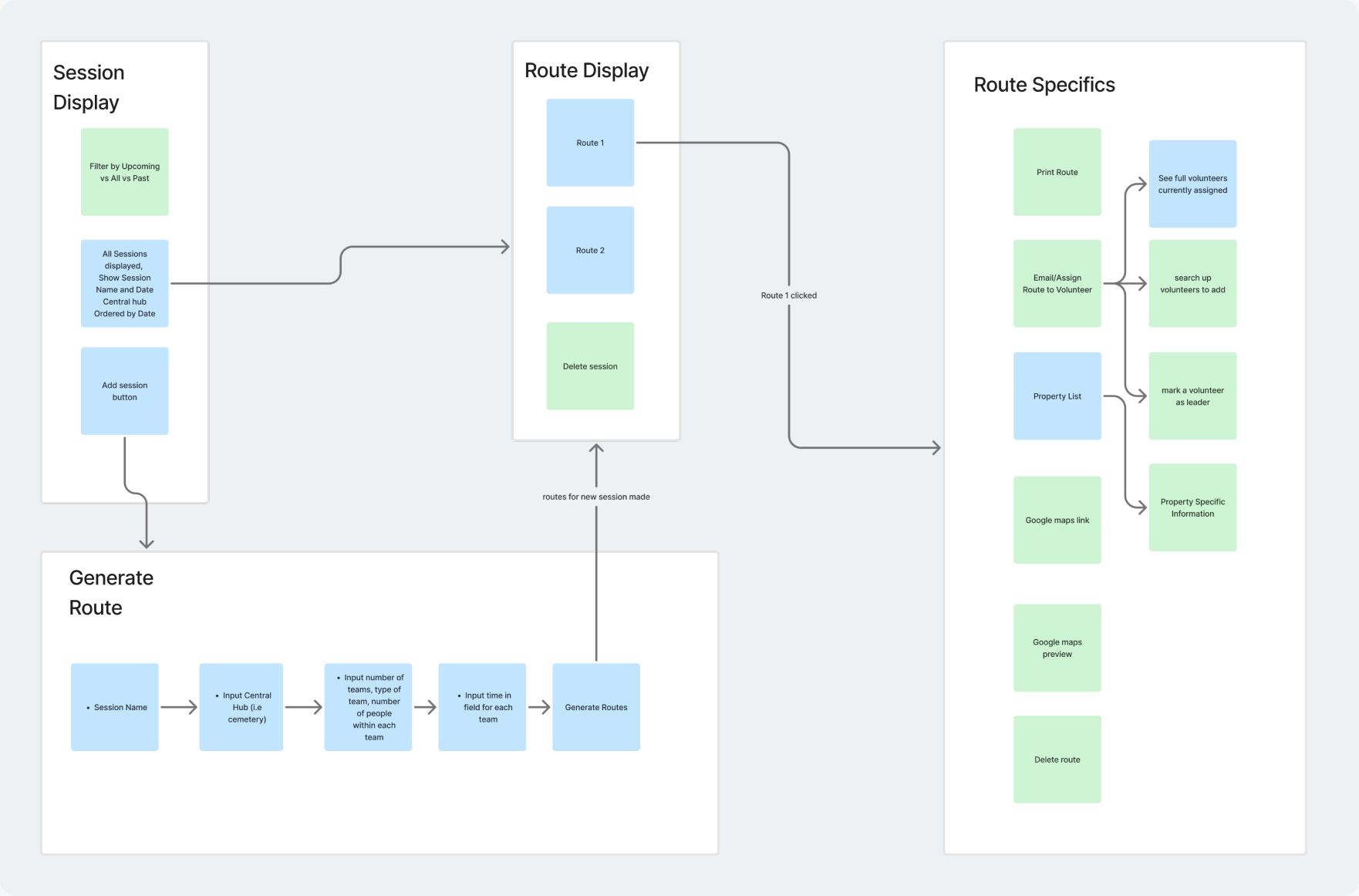Screen dimensions: 1359x896
Task: Click 'Input Central Hub (i.e cemetery)' note
Action: 241,707
